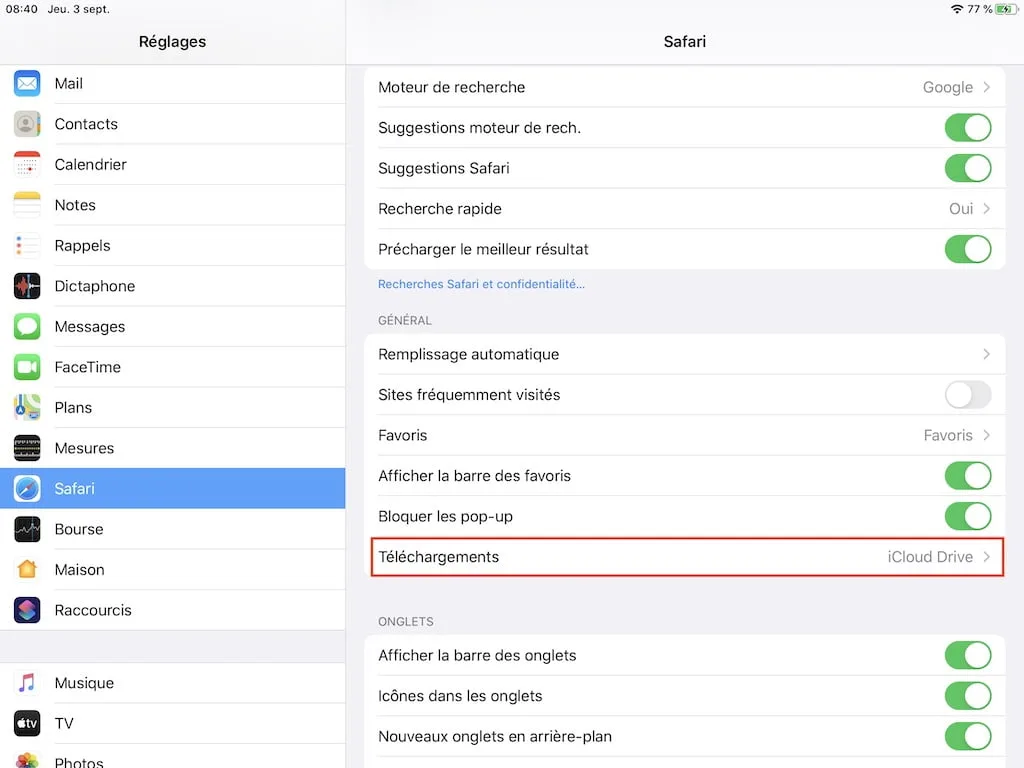Screen dimensions: 1024x768
Task: Click the Calendrier icon in the sidebar
Action: (x=26, y=164)
